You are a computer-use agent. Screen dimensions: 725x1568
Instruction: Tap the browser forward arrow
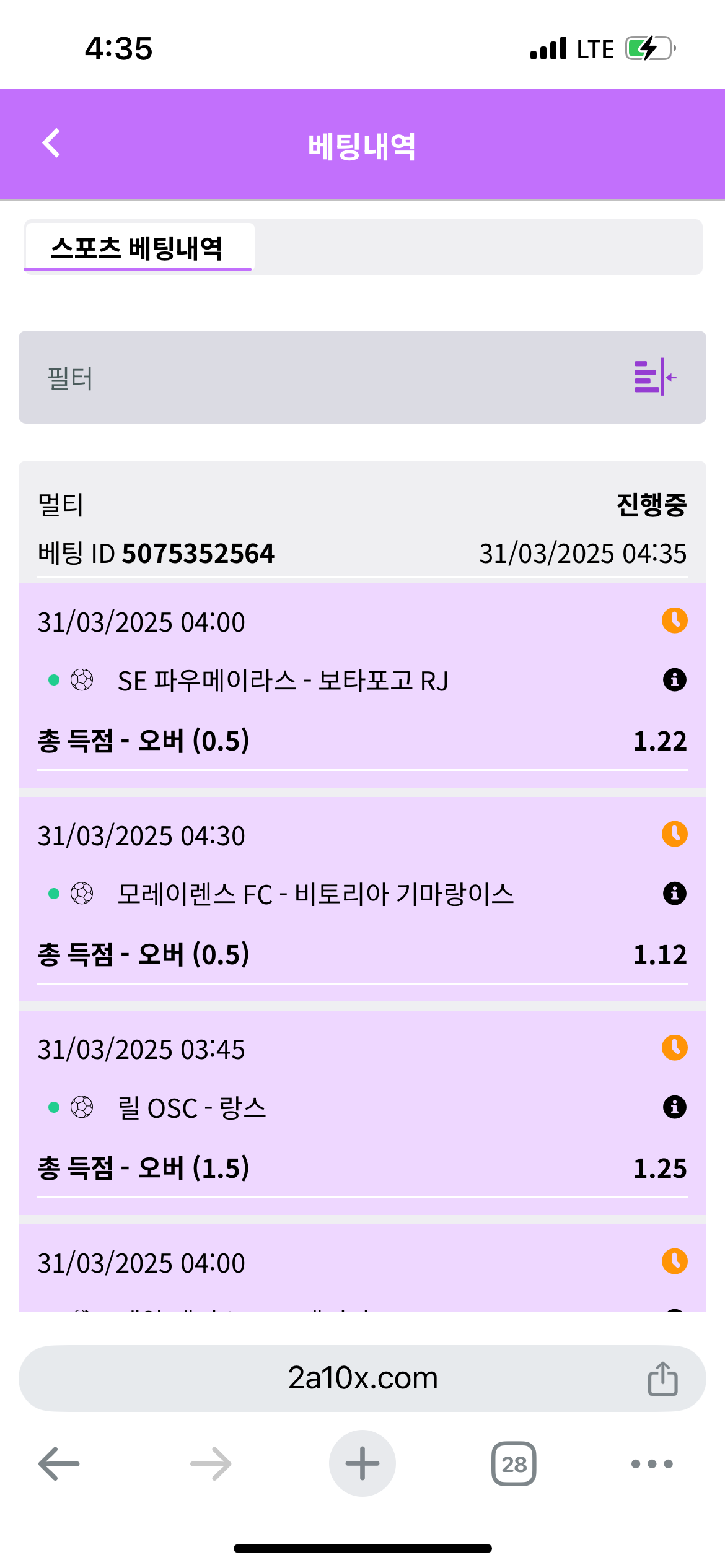pyautogui.click(x=211, y=1464)
